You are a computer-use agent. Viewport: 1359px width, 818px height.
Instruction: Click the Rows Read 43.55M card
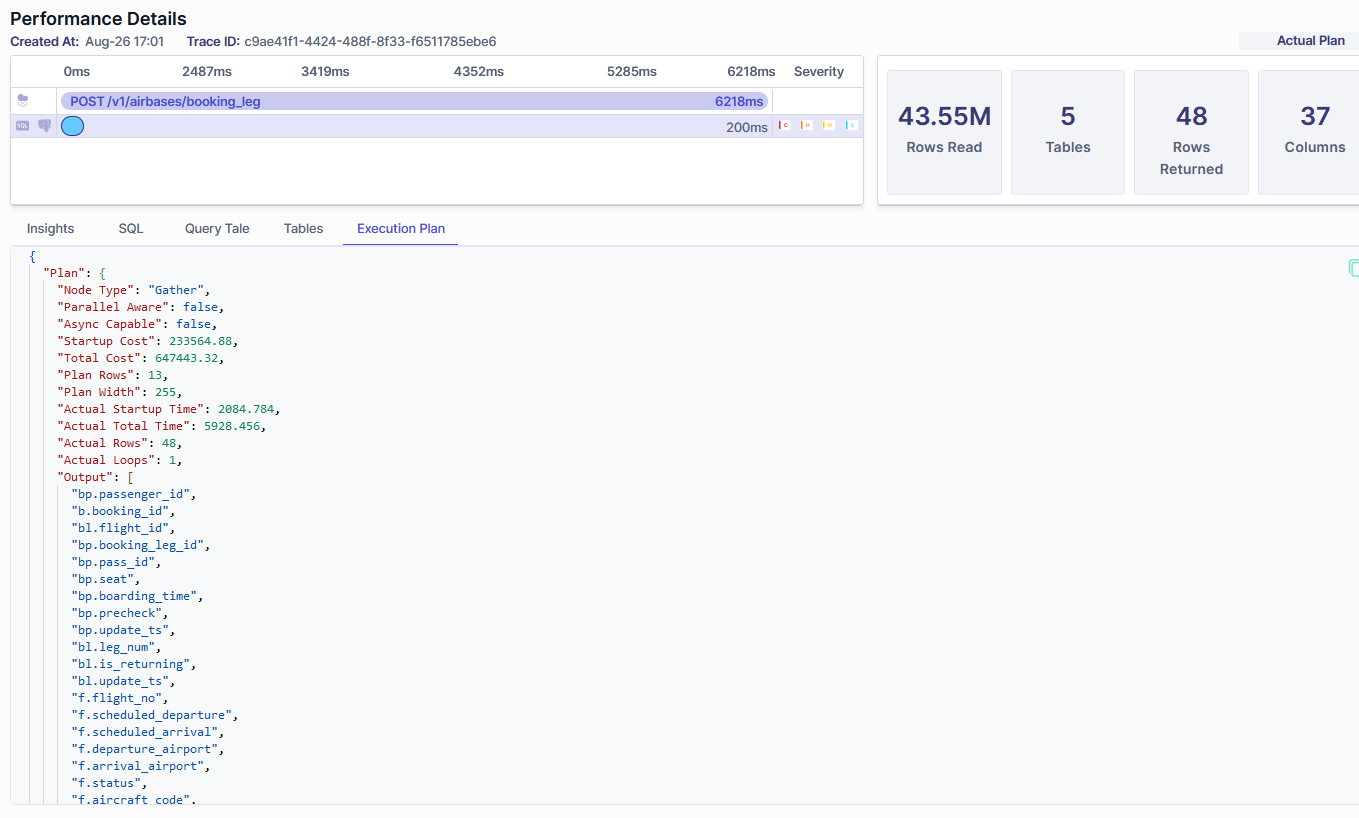tap(944, 132)
